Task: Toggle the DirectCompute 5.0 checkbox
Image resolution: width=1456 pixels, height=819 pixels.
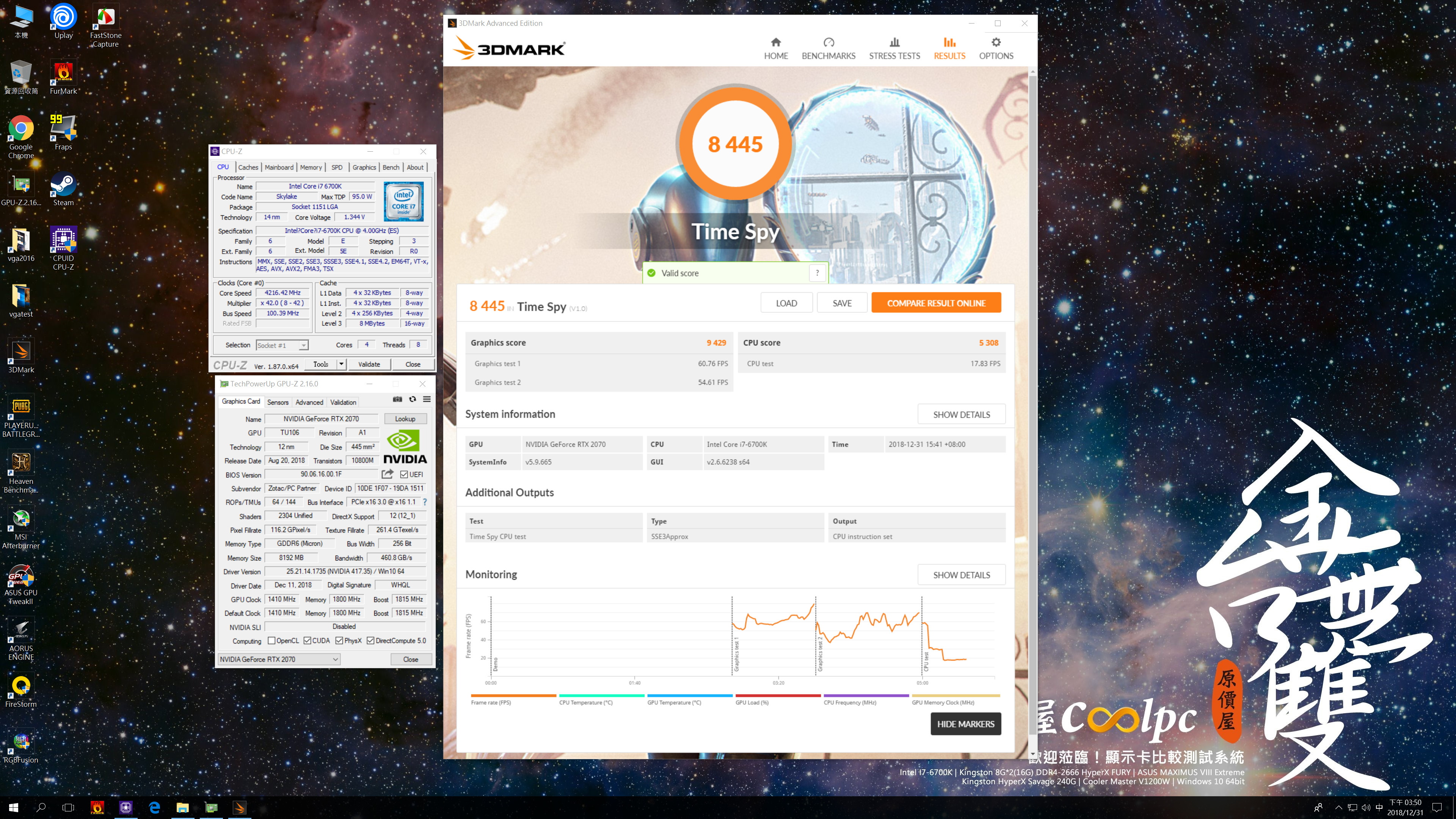Action: [371, 640]
